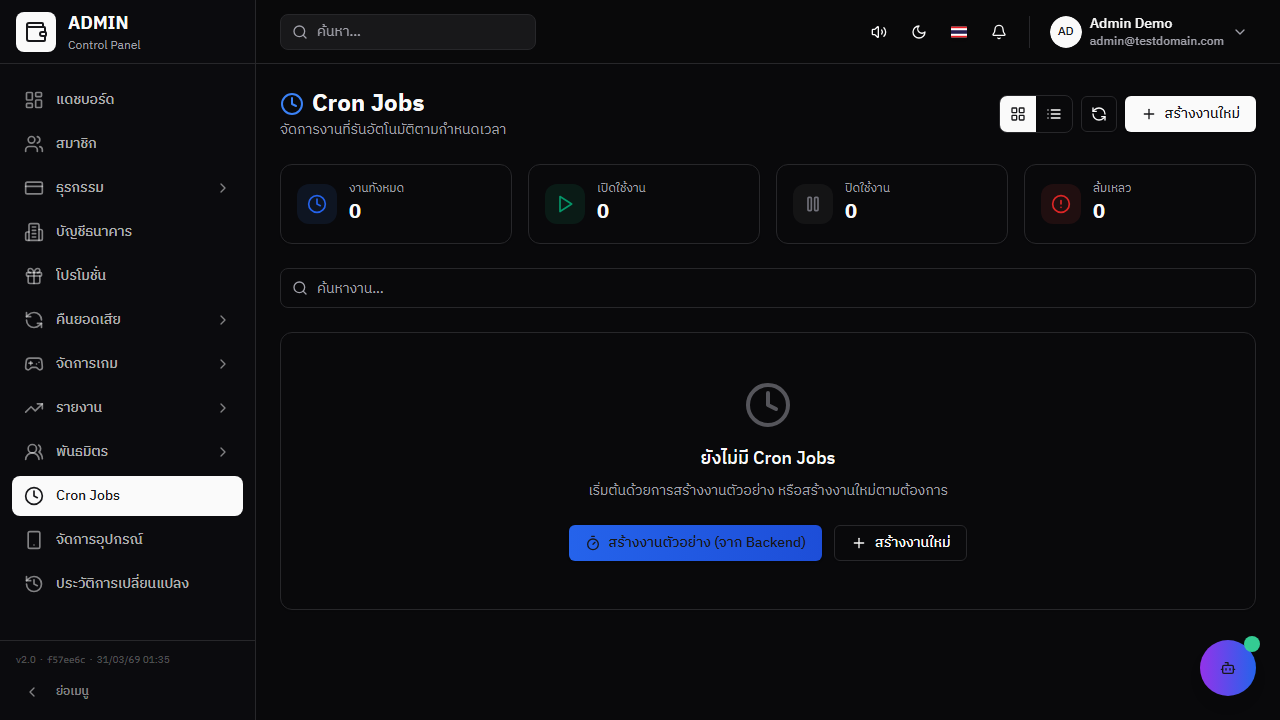The width and height of the screenshot is (1280, 720).
Task: Open the Admin Demo profile menu
Action: 1148,31
